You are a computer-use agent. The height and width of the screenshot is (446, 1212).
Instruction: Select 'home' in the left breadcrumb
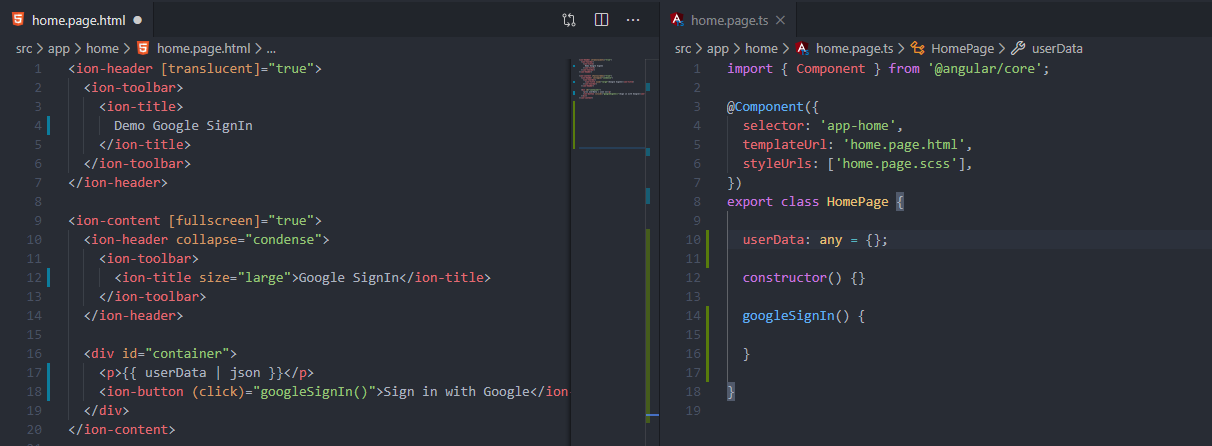click(102, 48)
